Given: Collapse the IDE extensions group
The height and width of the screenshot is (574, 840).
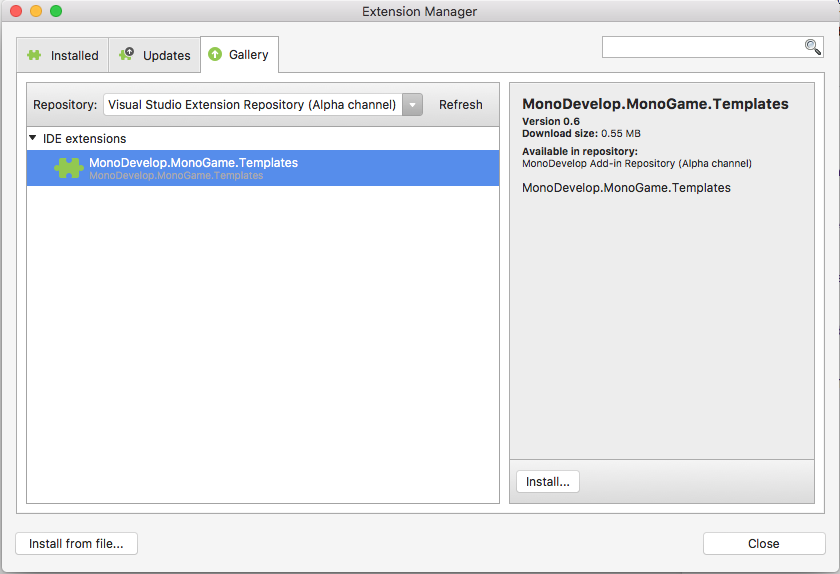Looking at the screenshot, I should click(33, 138).
